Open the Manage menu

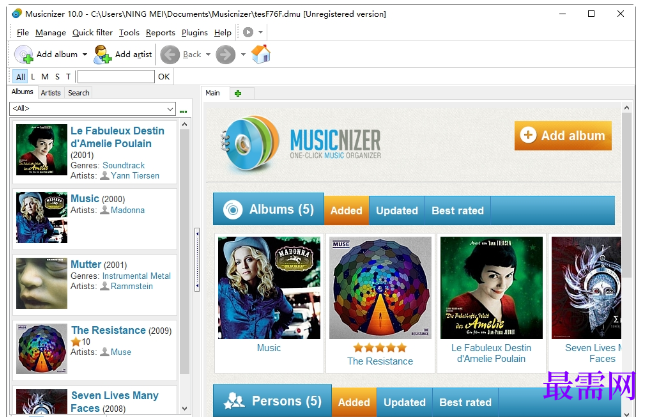point(51,33)
